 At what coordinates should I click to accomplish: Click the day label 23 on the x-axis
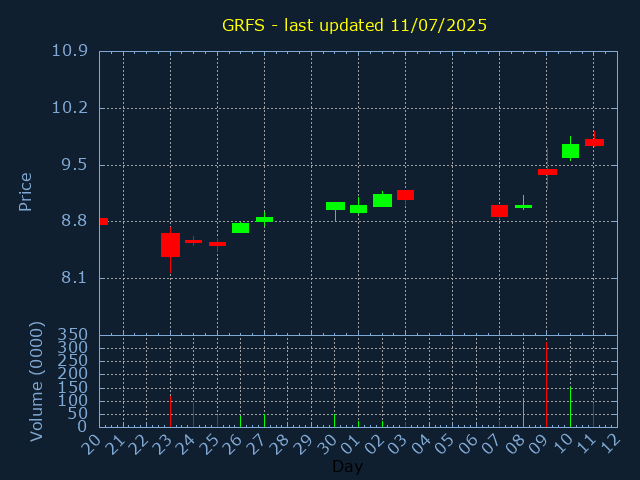pos(161,444)
